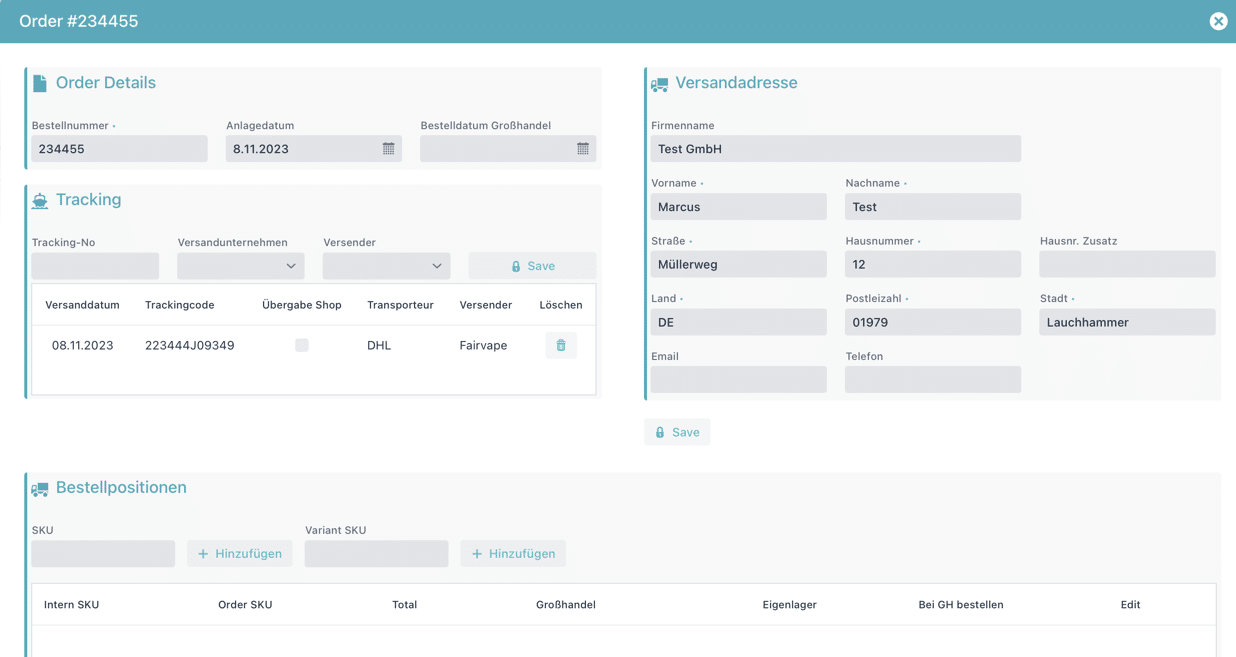Image resolution: width=1236 pixels, height=657 pixels.
Task: Close the order dialog with the X icon
Action: (1217, 21)
